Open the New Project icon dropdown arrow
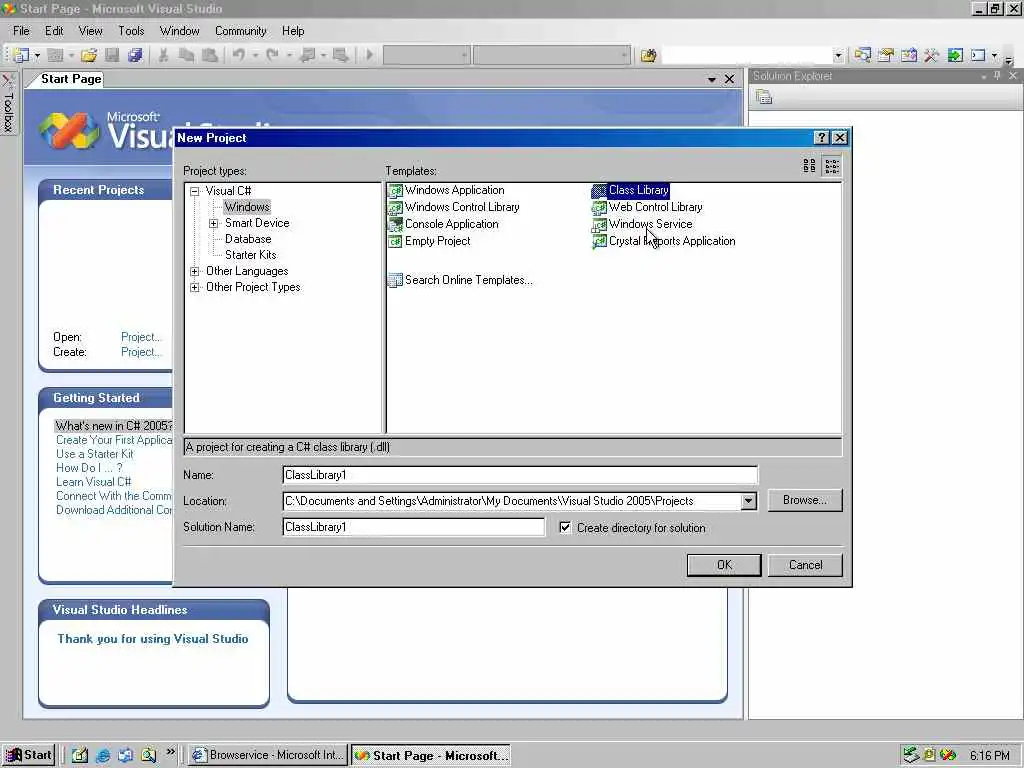1024x768 pixels. click(x=37, y=56)
